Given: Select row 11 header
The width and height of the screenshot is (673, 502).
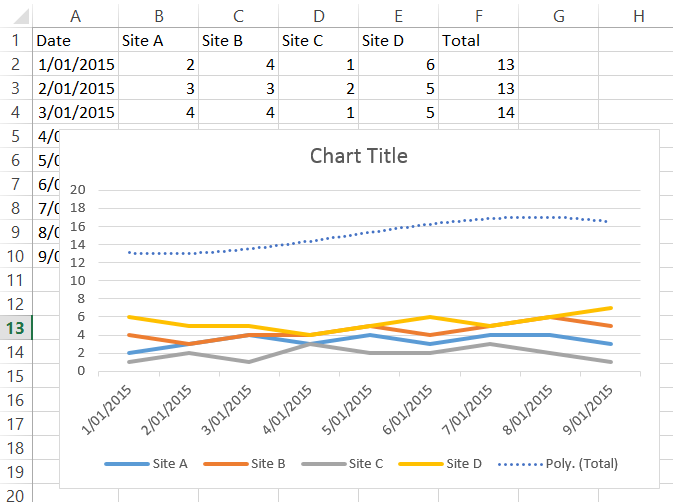Looking at the screenshot, I should (16, 280).
